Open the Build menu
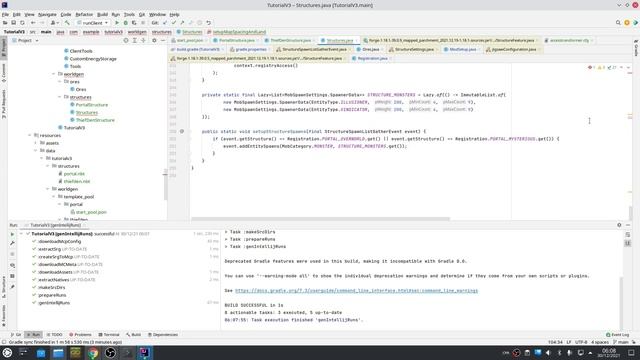This screenshot has width=640, height=360. coord(102,14)
